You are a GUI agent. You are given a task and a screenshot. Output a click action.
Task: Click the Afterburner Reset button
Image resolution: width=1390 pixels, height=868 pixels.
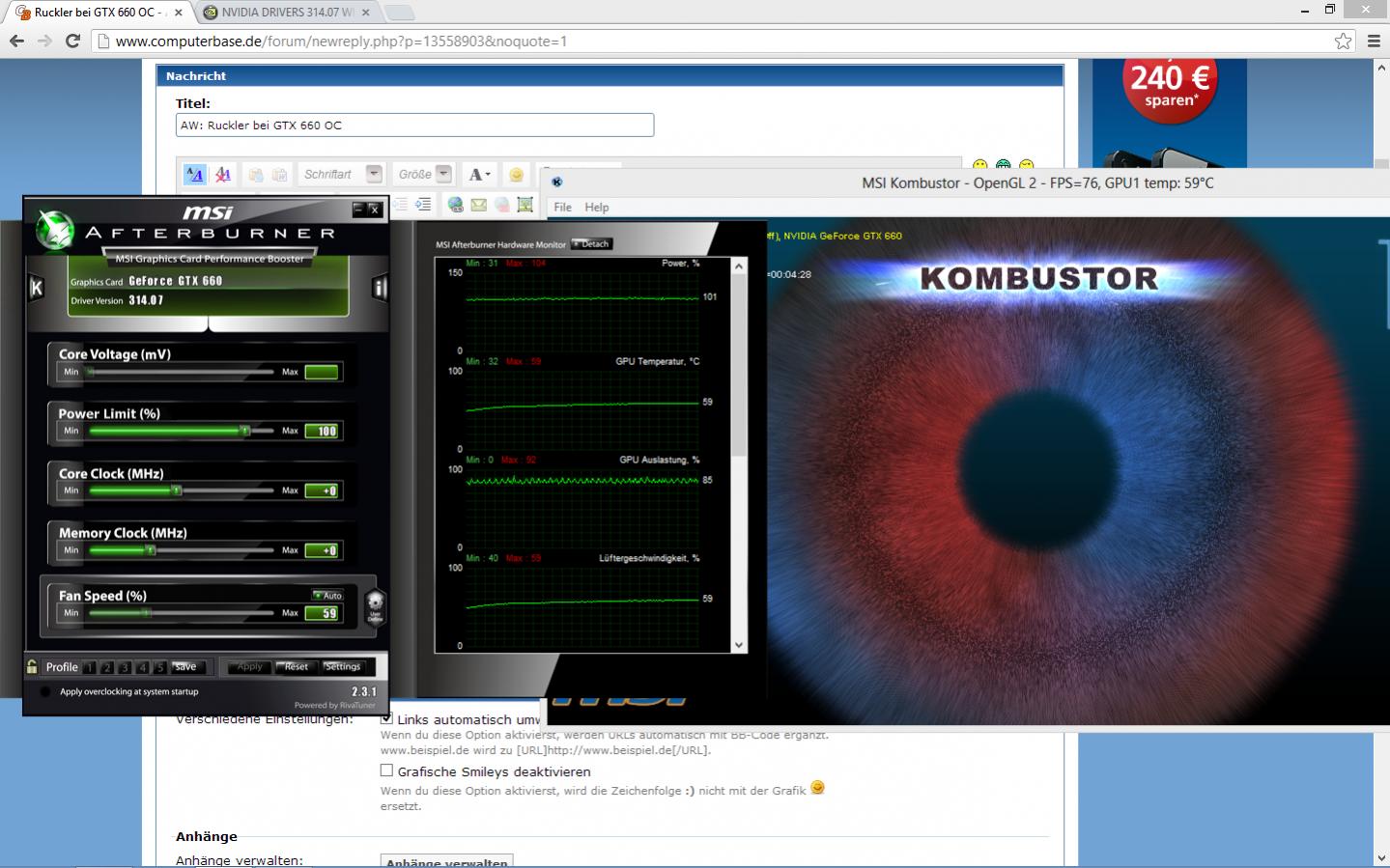coord(296,667)
